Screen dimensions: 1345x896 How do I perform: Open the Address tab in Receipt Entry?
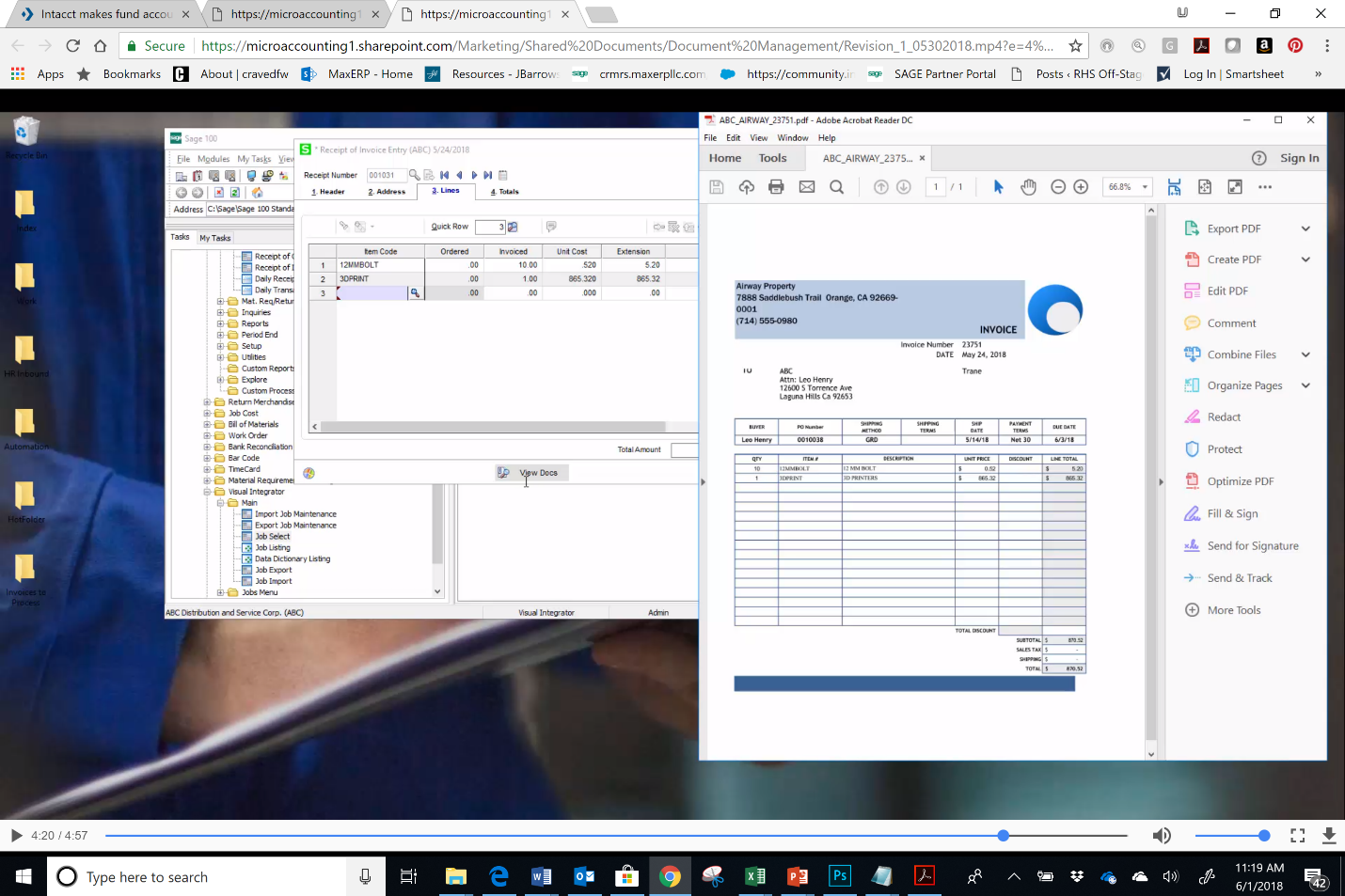point(387,192)
